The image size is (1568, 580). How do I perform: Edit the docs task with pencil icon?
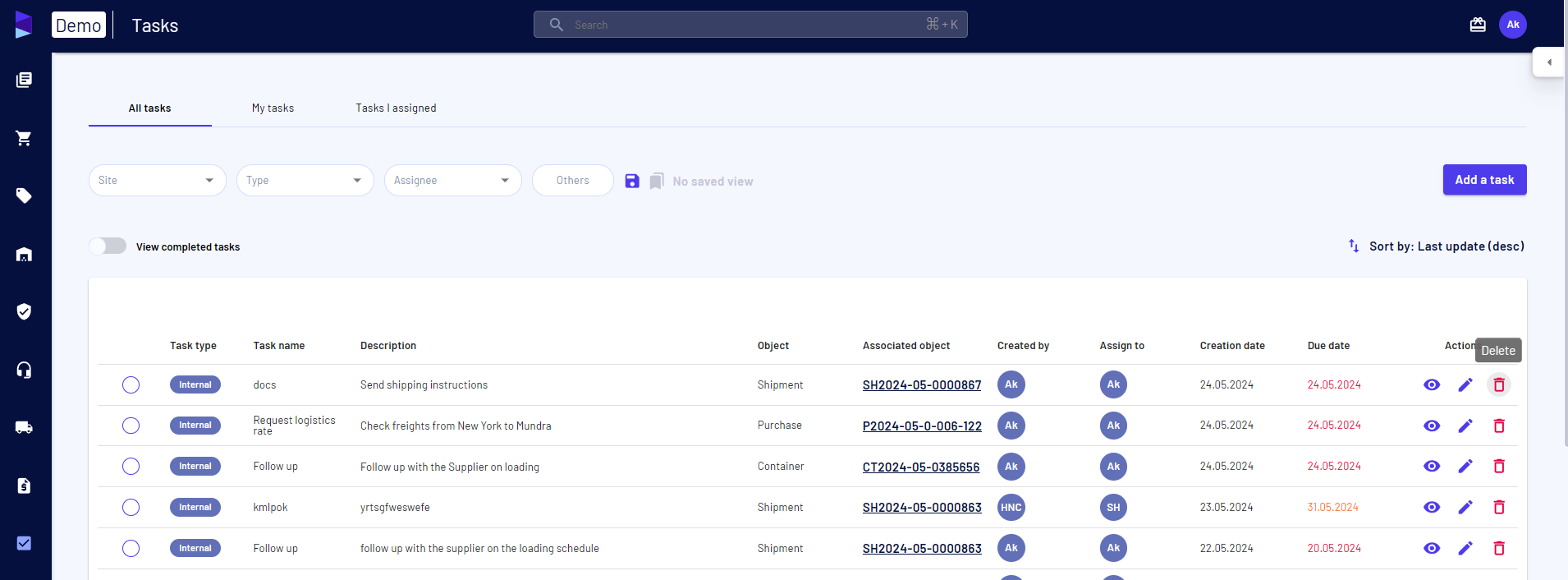pos(1465,384)
